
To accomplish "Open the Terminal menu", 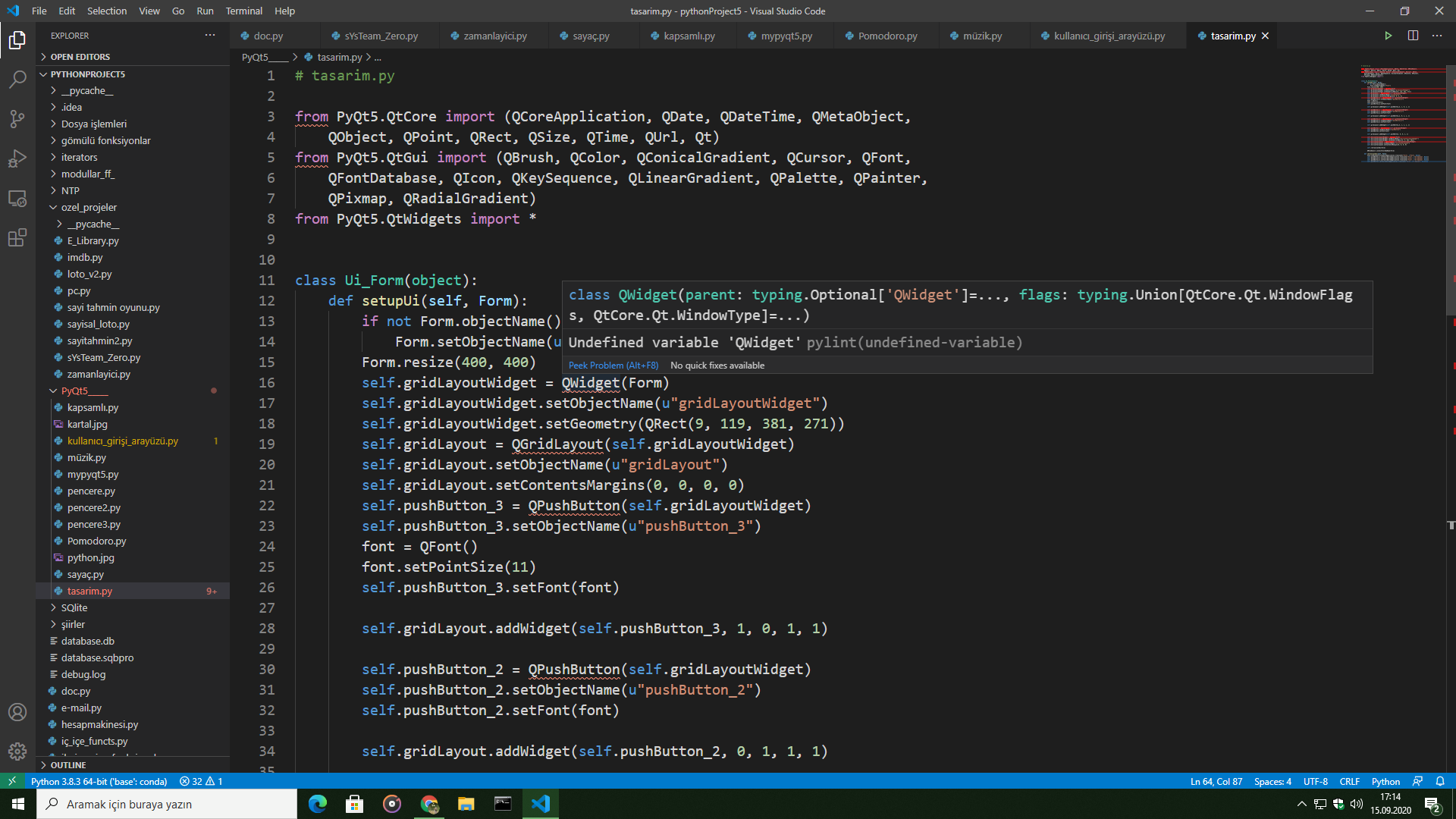I will pyautogui.click(x=243, y=11).
